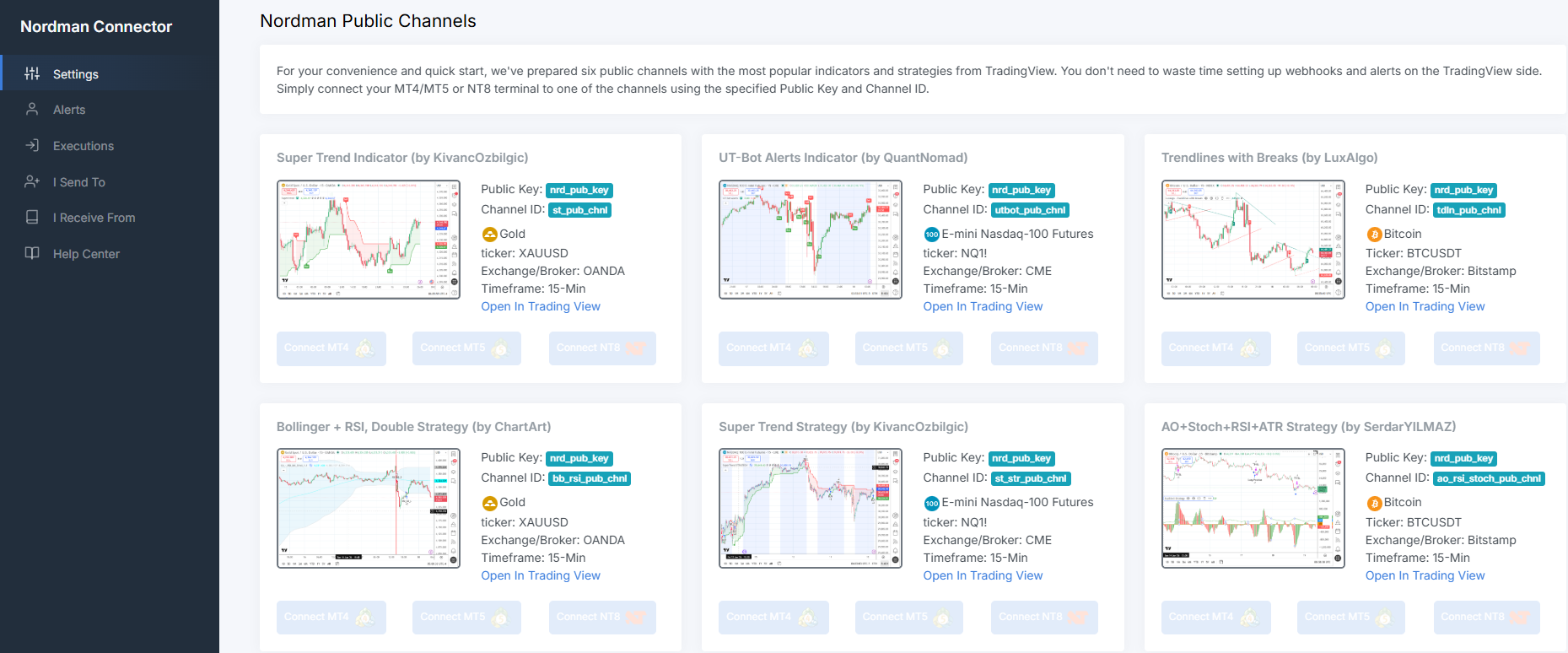This screenshot has height=653, width=1568.
Task: Click the Settings sliders icon in sidebar
Action: 32,73
